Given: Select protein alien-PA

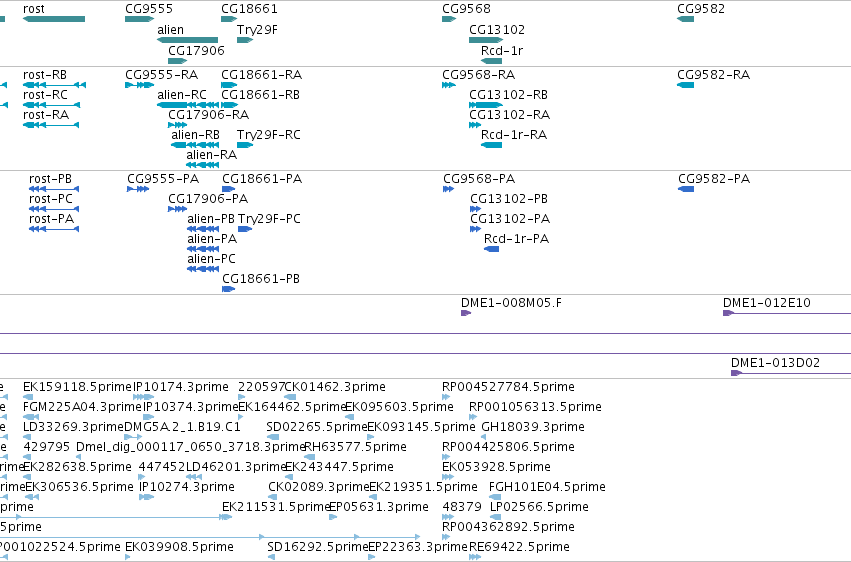Looking at the screenshot, I should click(212, 239).
